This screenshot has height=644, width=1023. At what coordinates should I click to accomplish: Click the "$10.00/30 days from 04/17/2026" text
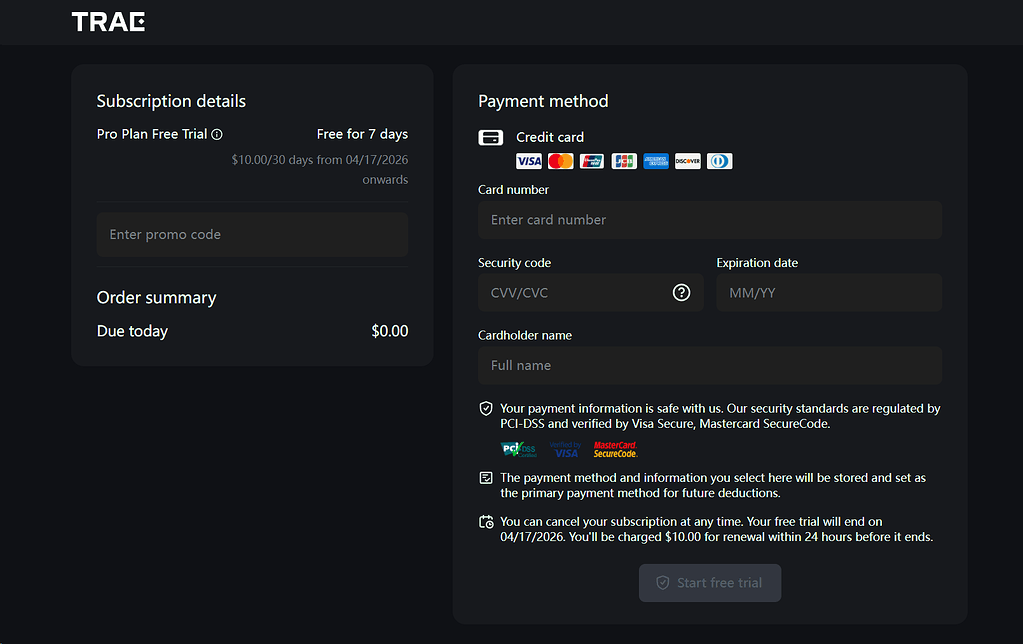(320, 160)
